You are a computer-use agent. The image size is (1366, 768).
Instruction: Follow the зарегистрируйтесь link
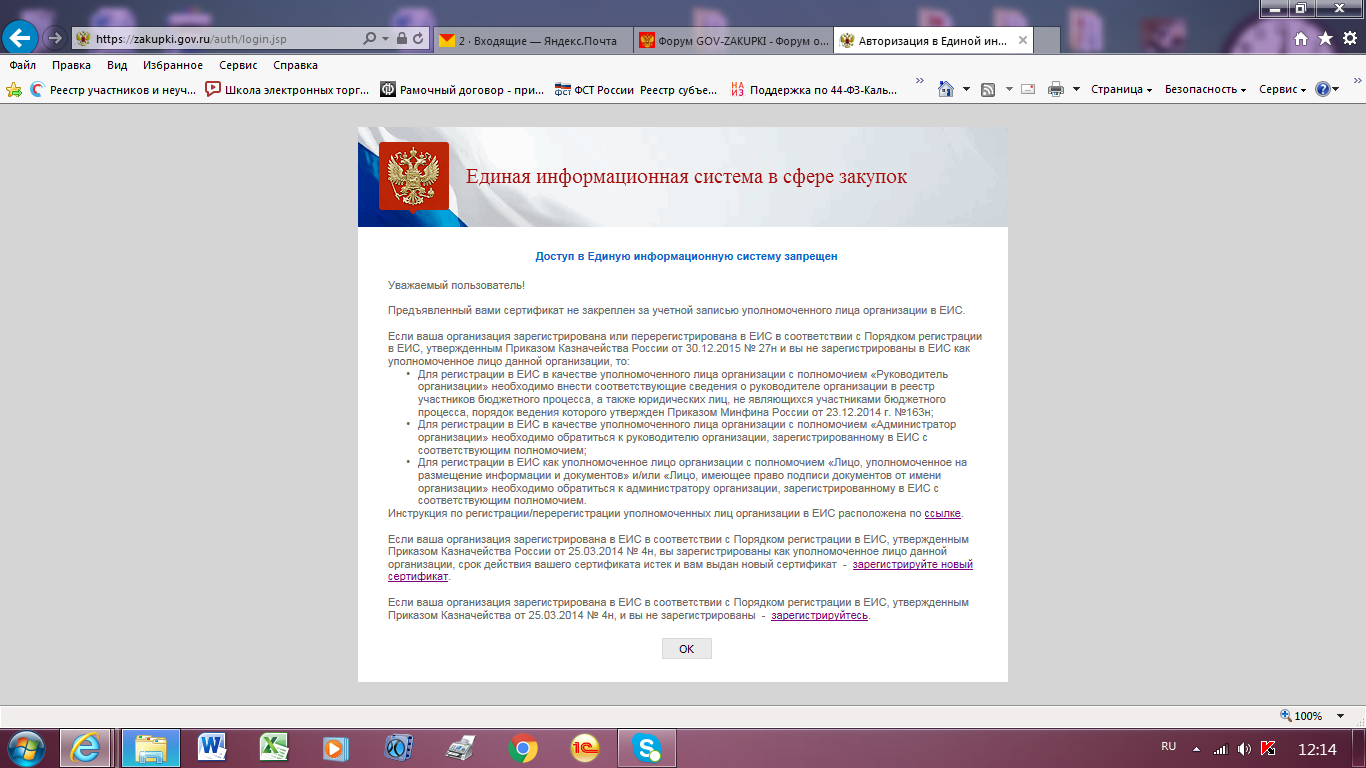819,616
